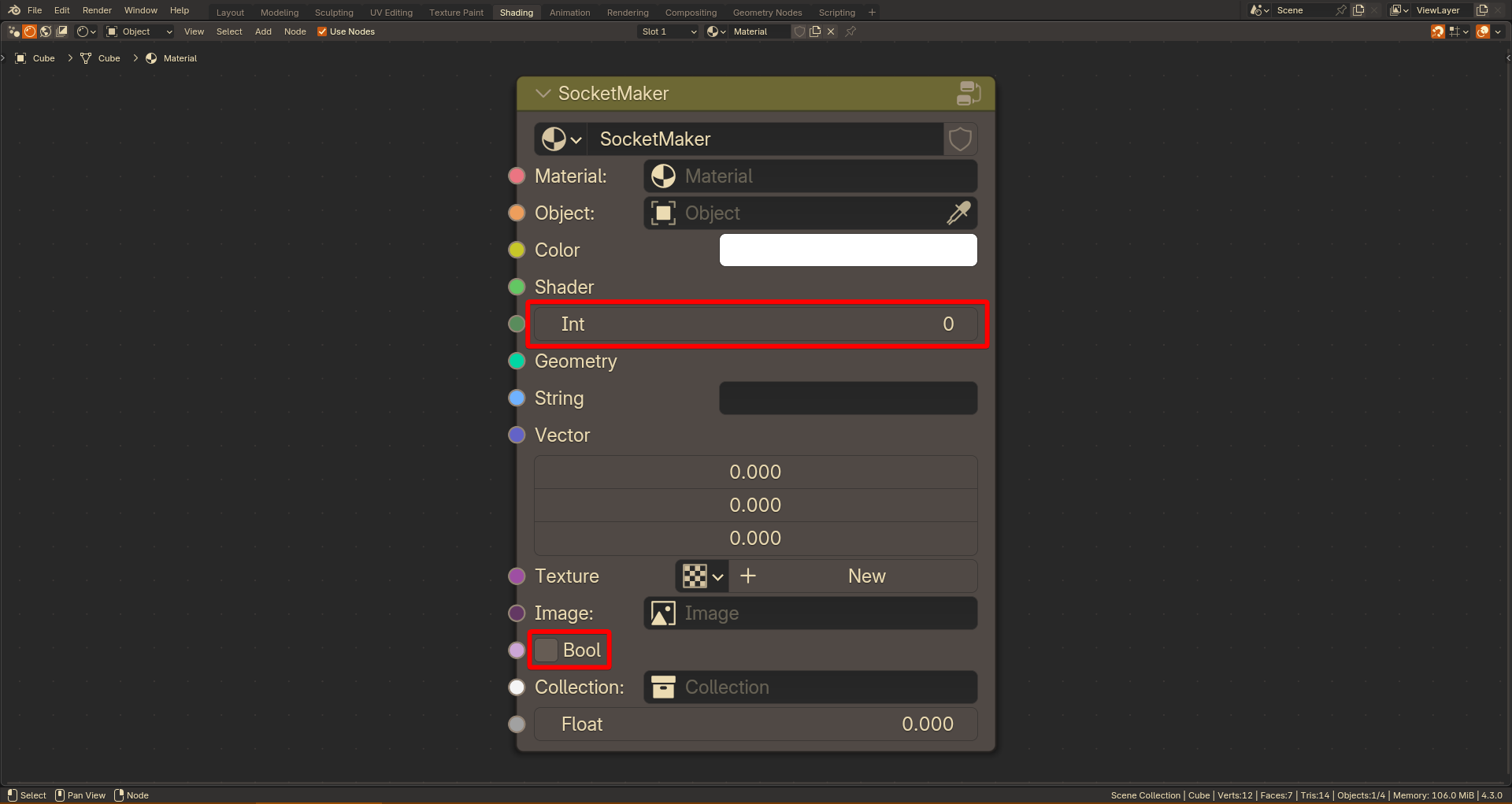Open the Slot 1 dropdown
Screen dimensions: 1512x804
coord(666,31)
